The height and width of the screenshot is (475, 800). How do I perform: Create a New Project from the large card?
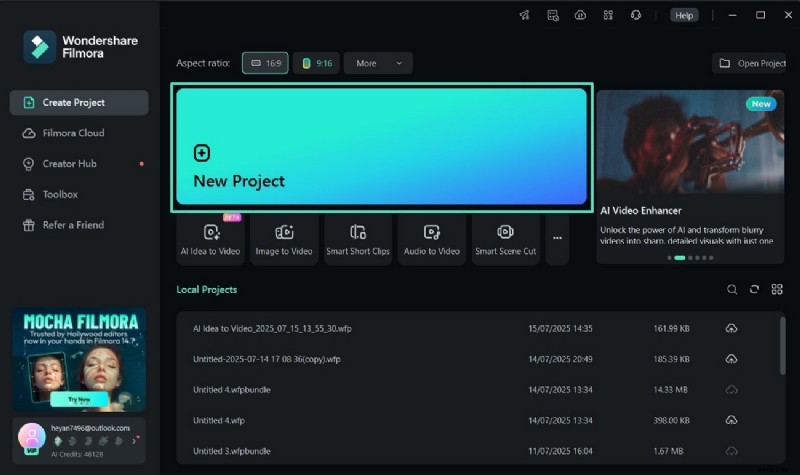380,147
